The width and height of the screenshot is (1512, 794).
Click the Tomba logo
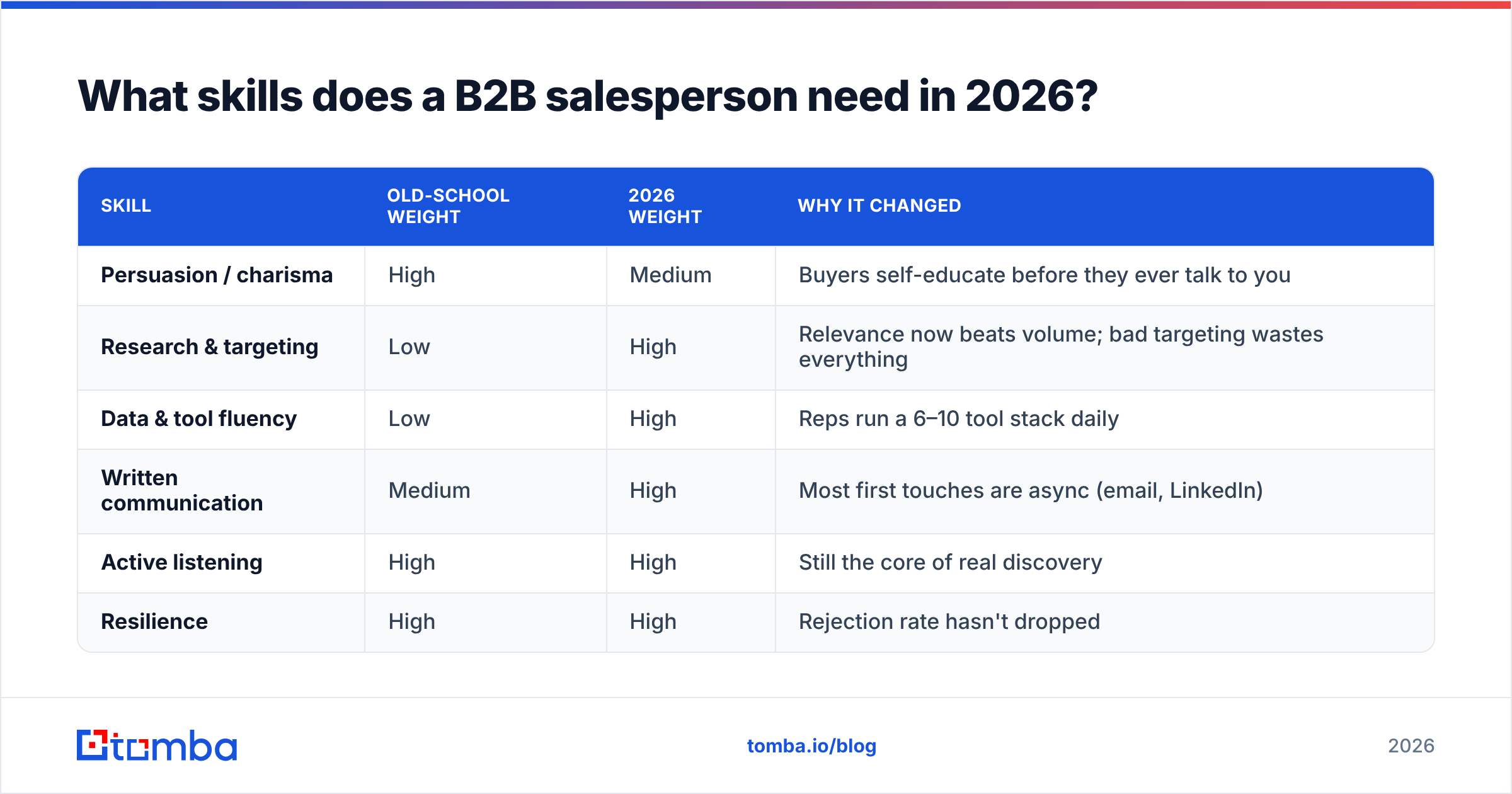point(157,745)
